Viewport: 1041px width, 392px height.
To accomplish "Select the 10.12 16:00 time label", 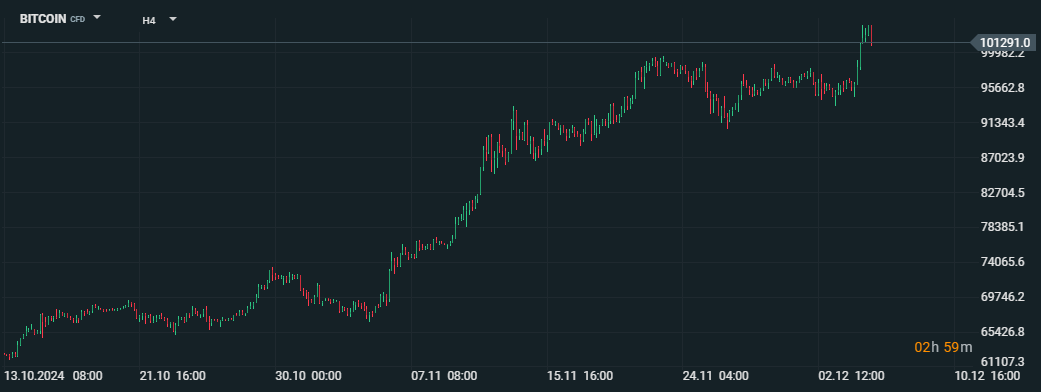I will pos(987,376).
